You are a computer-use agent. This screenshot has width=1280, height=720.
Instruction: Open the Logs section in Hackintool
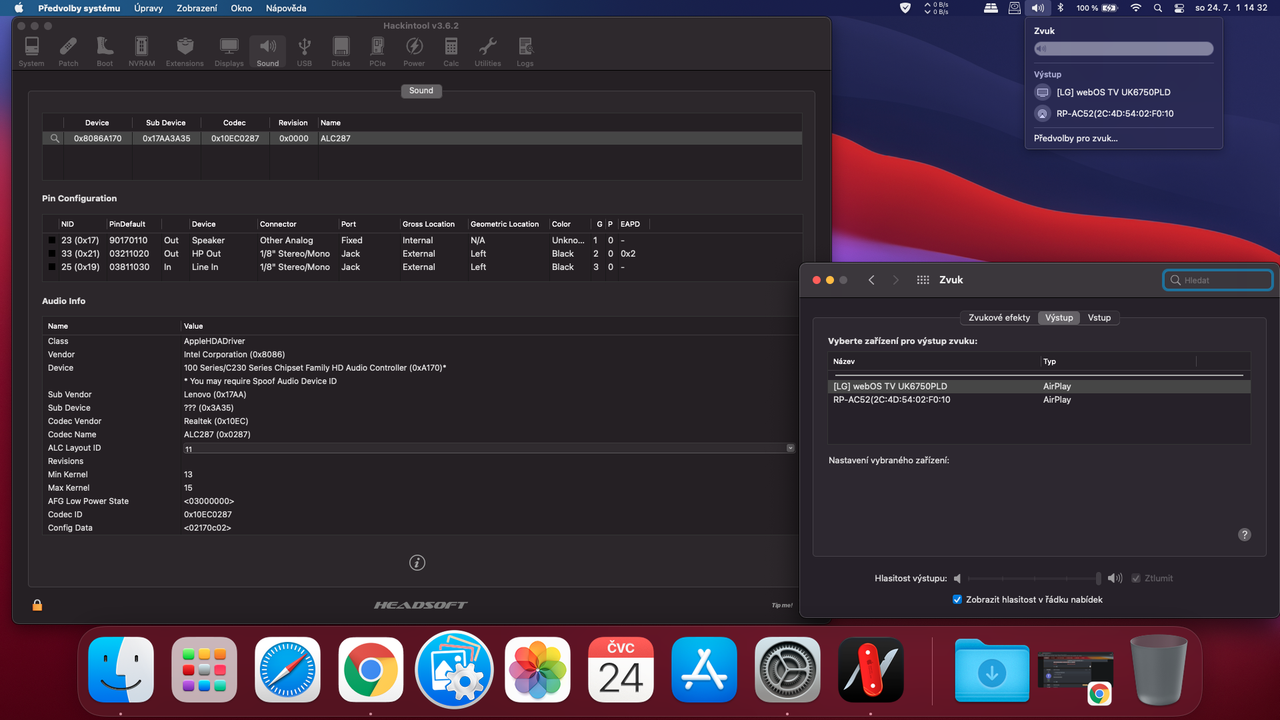coord(525,51)
